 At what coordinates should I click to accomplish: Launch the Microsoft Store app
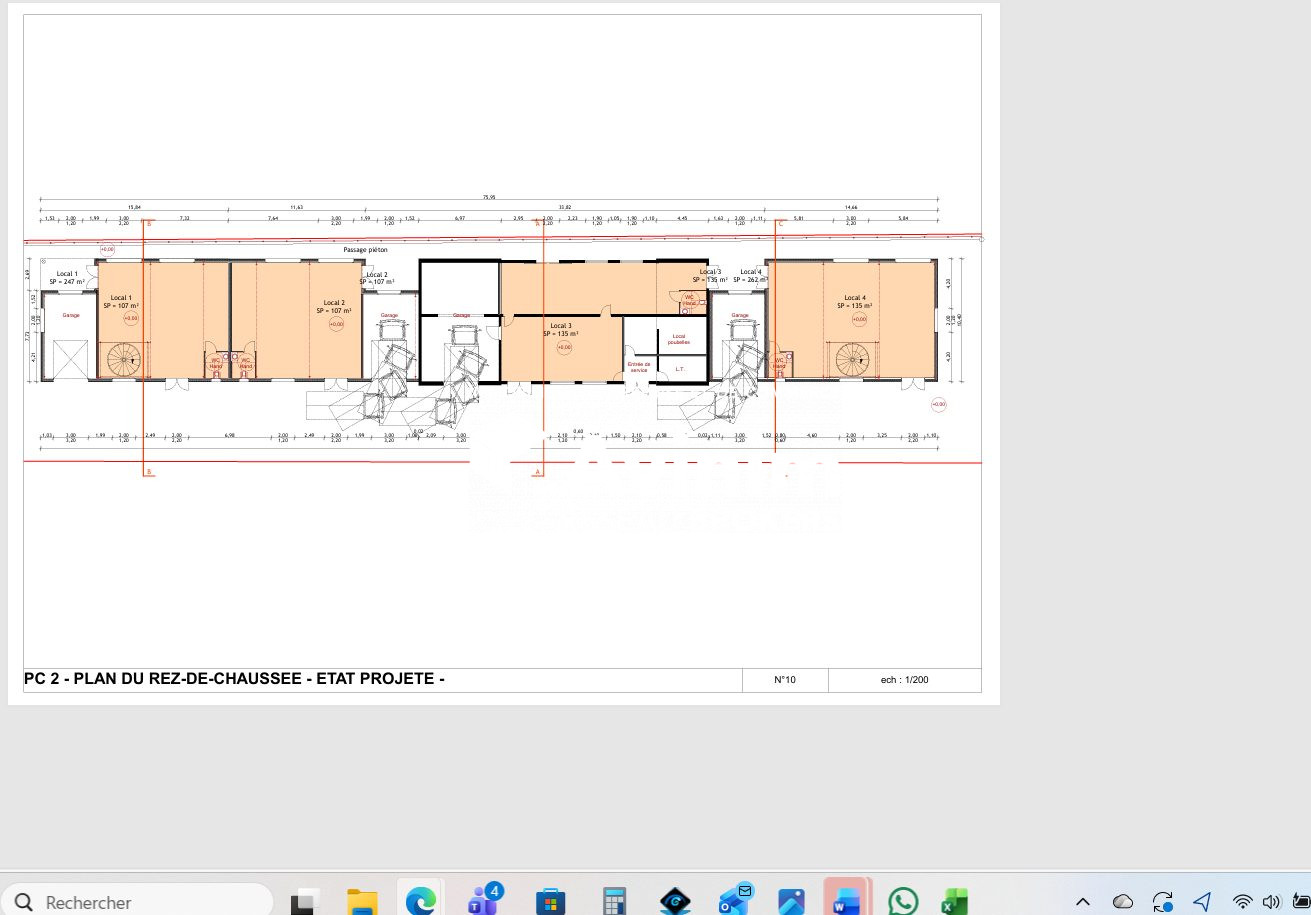550,901
